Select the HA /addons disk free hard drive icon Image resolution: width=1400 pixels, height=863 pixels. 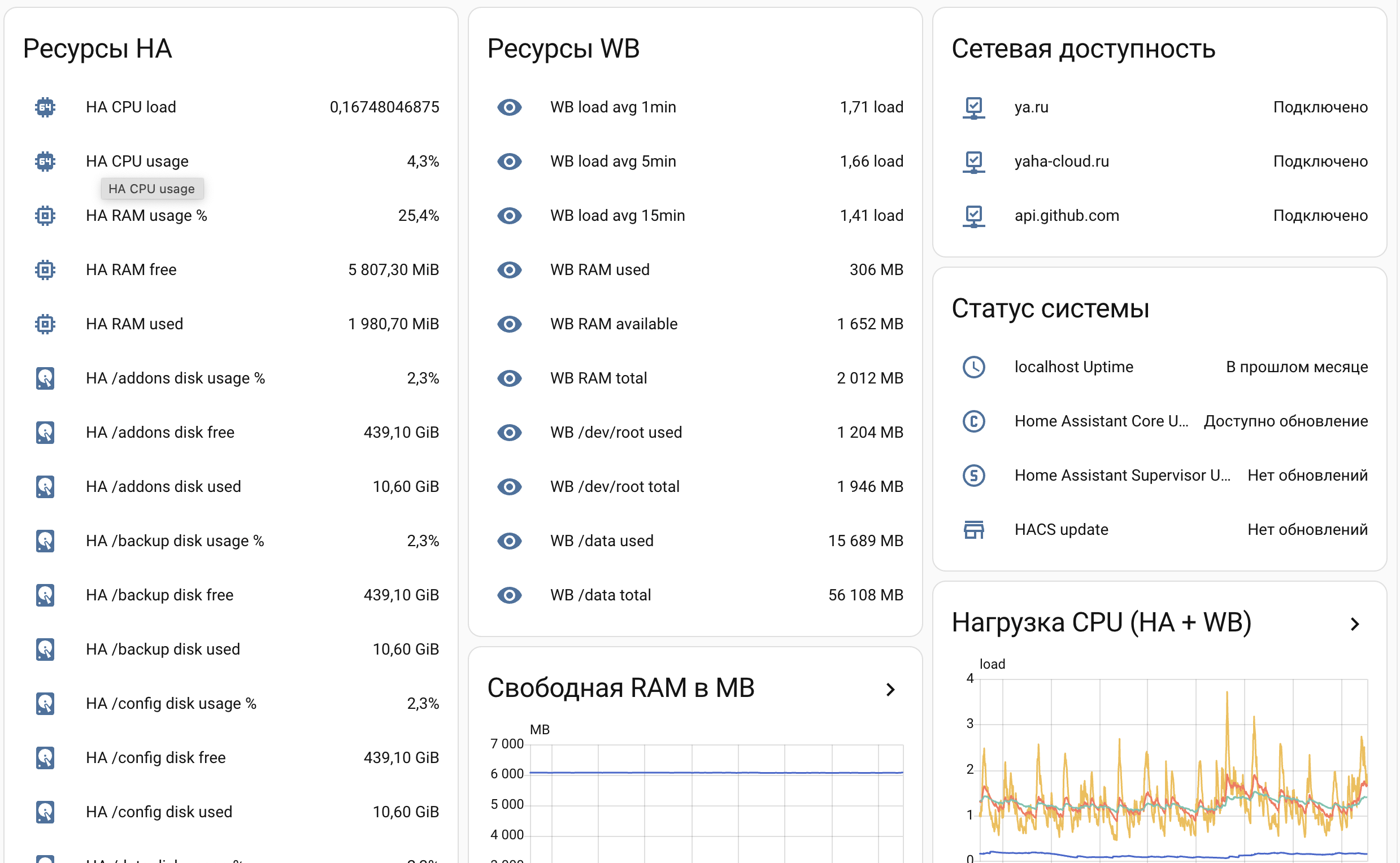point(45,432)
